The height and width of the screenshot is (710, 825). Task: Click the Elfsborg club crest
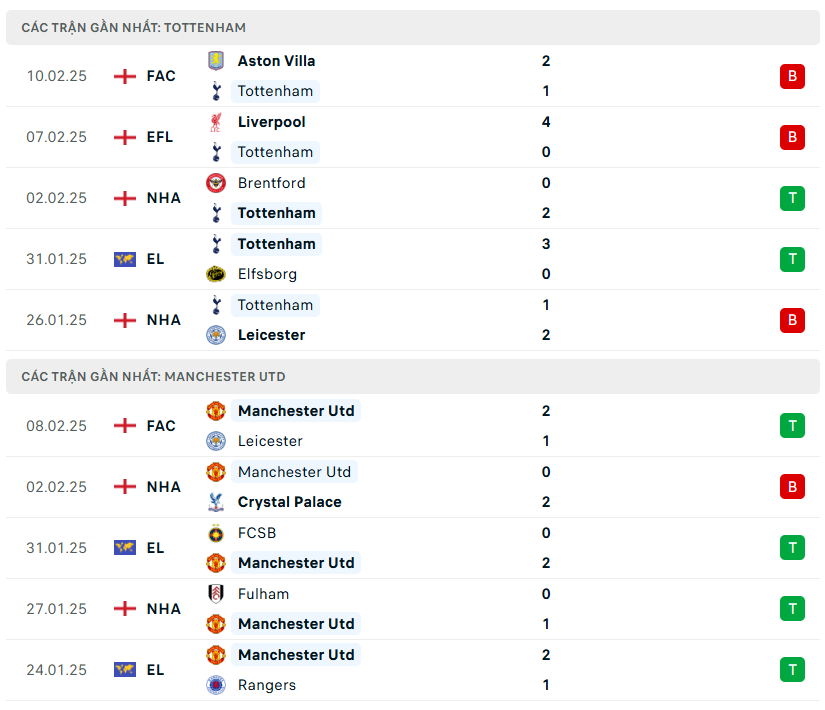click(x=216, y=274)
